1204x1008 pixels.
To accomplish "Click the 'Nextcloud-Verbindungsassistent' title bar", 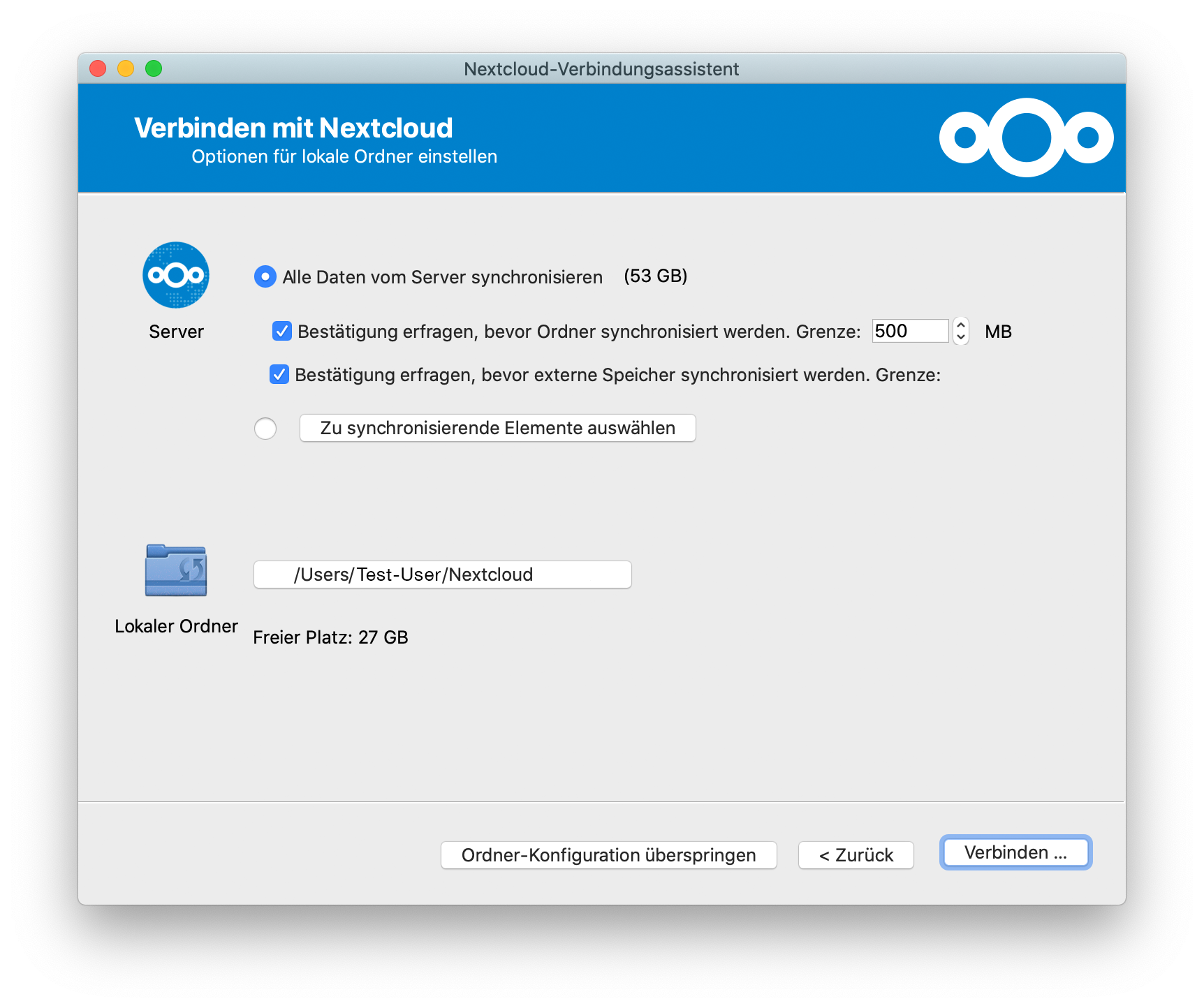I will [x=601, y=69].
